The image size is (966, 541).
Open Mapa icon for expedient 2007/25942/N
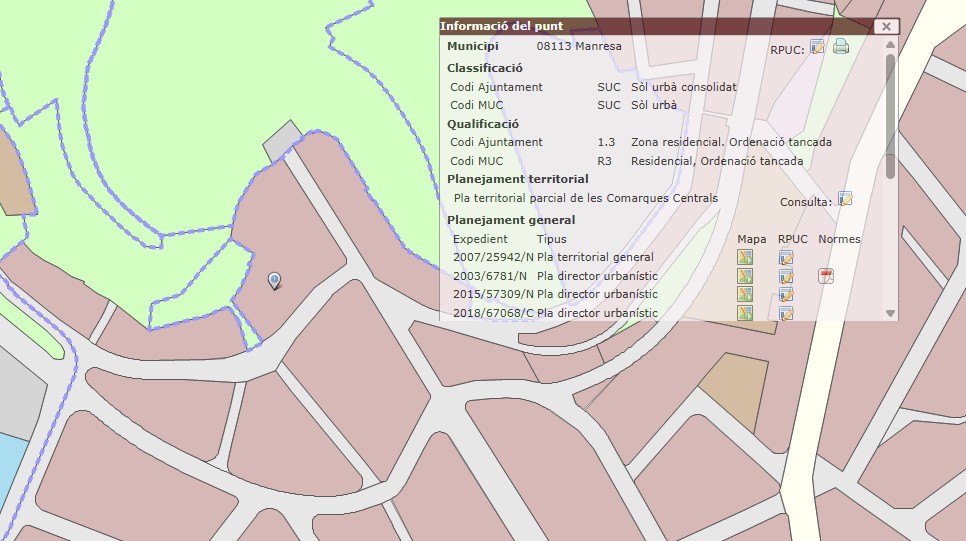[x=744, y=257]
